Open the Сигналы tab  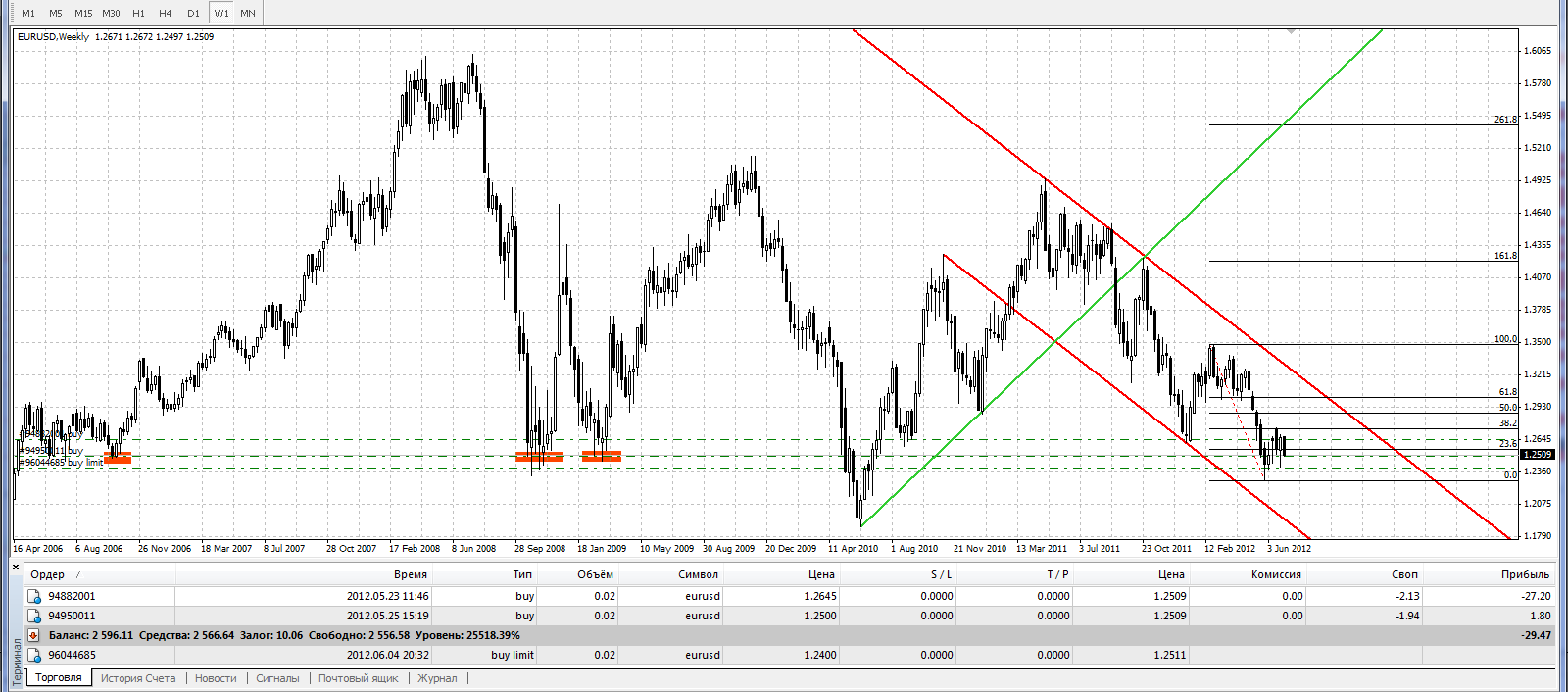tap(277, 678)
